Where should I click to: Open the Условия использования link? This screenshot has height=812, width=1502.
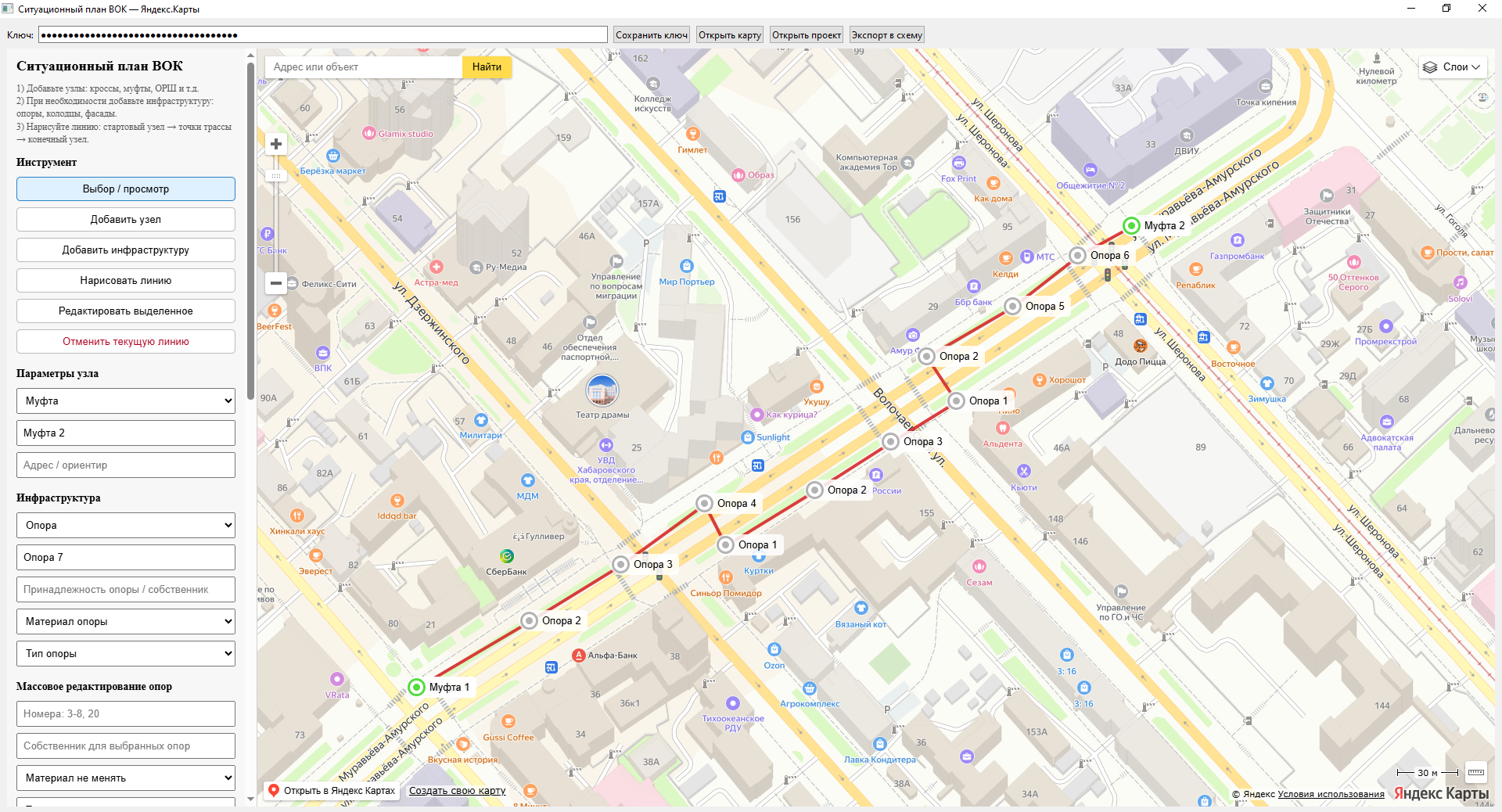tap(1331, 794)
